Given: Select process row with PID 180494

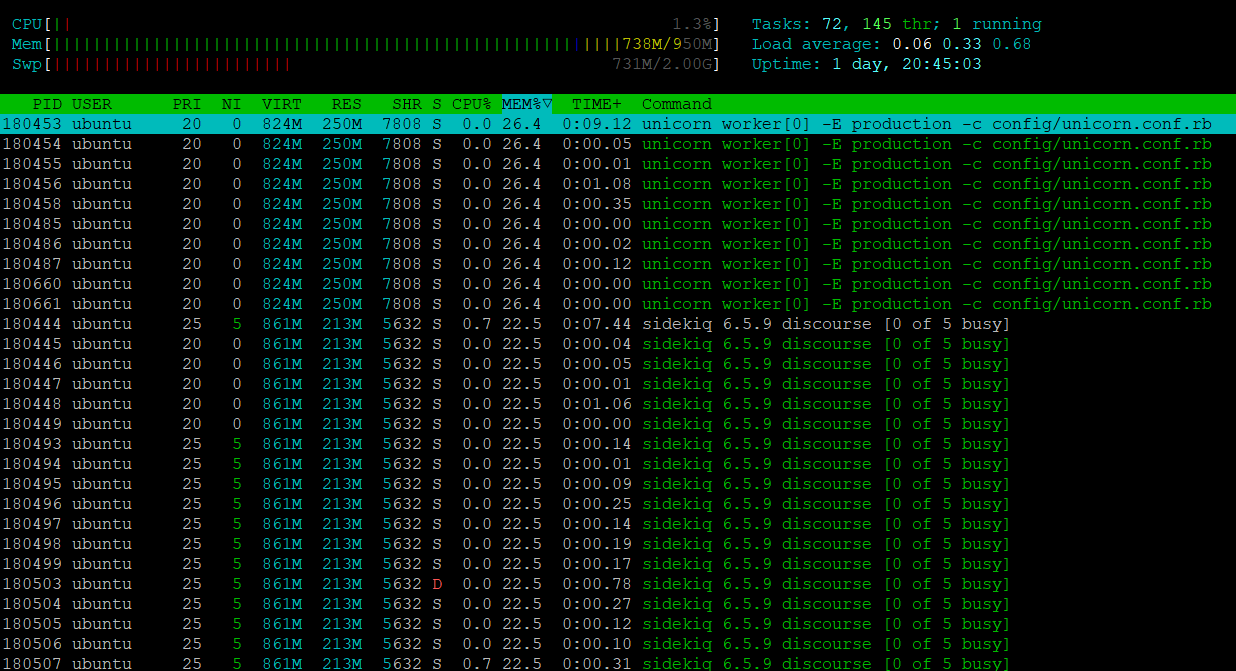Looking at the screenshot, I should 618,464.
